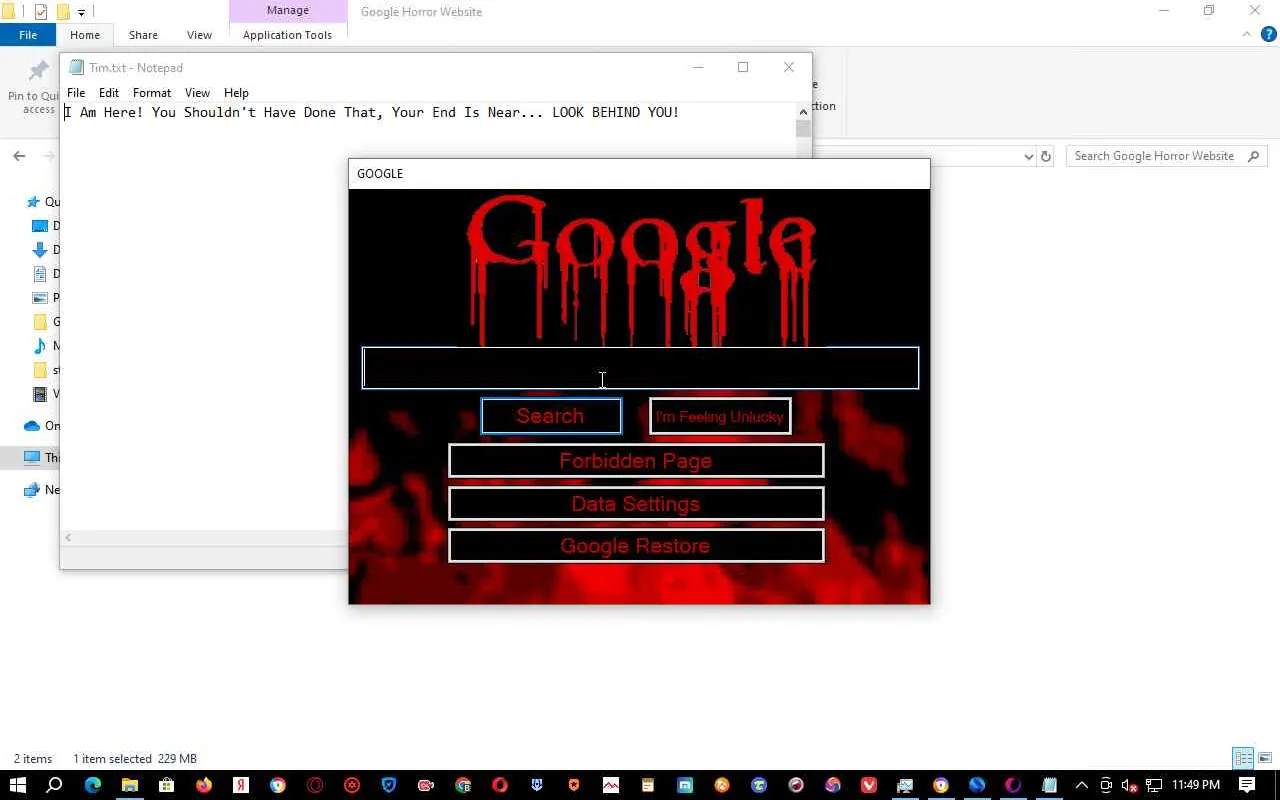Click the I'm Feeling Unlucky button
The width and height of the screenshot is (1280, 800).
(720, 416)
